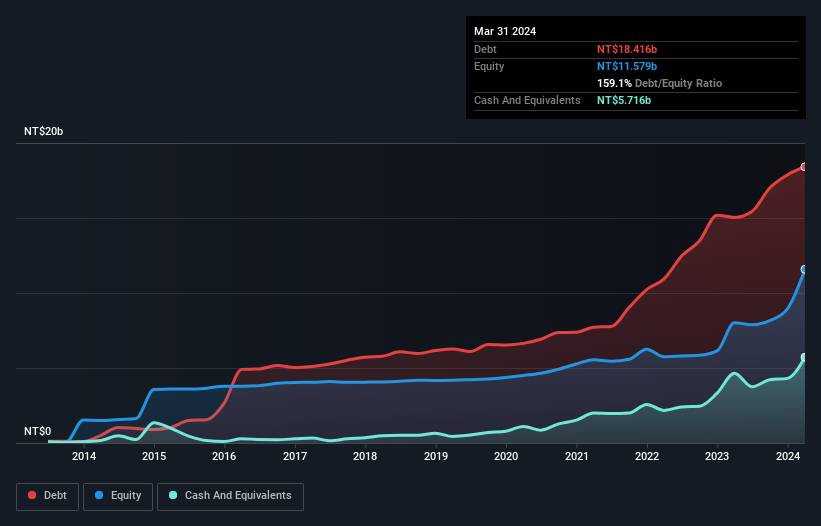Click the Mar 31 2024 tooltip date
Screen dimensions: 821x526
[x=505, y=31]
